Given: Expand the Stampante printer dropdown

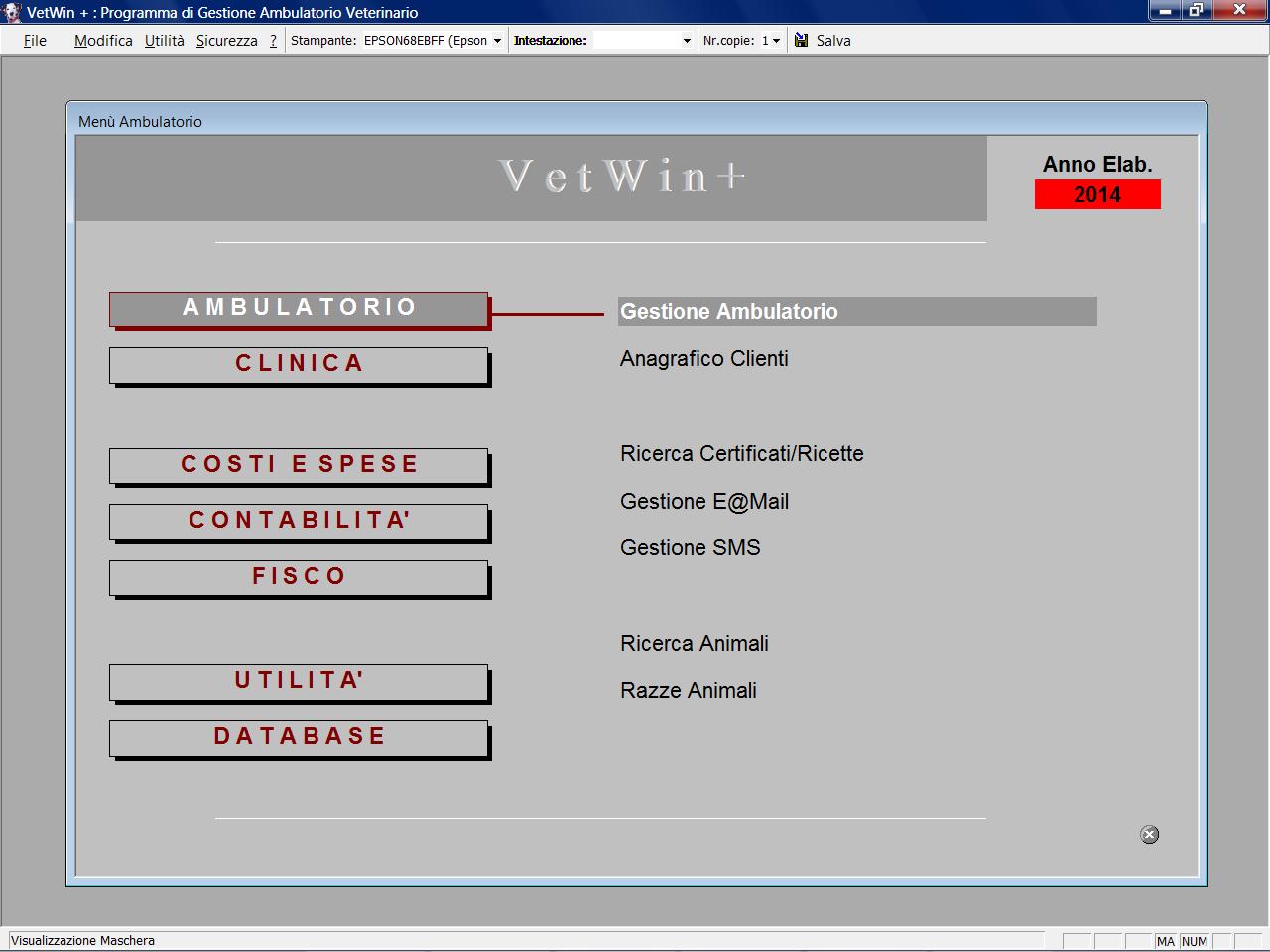Looking at the screenshot, I should click(497, 41).
